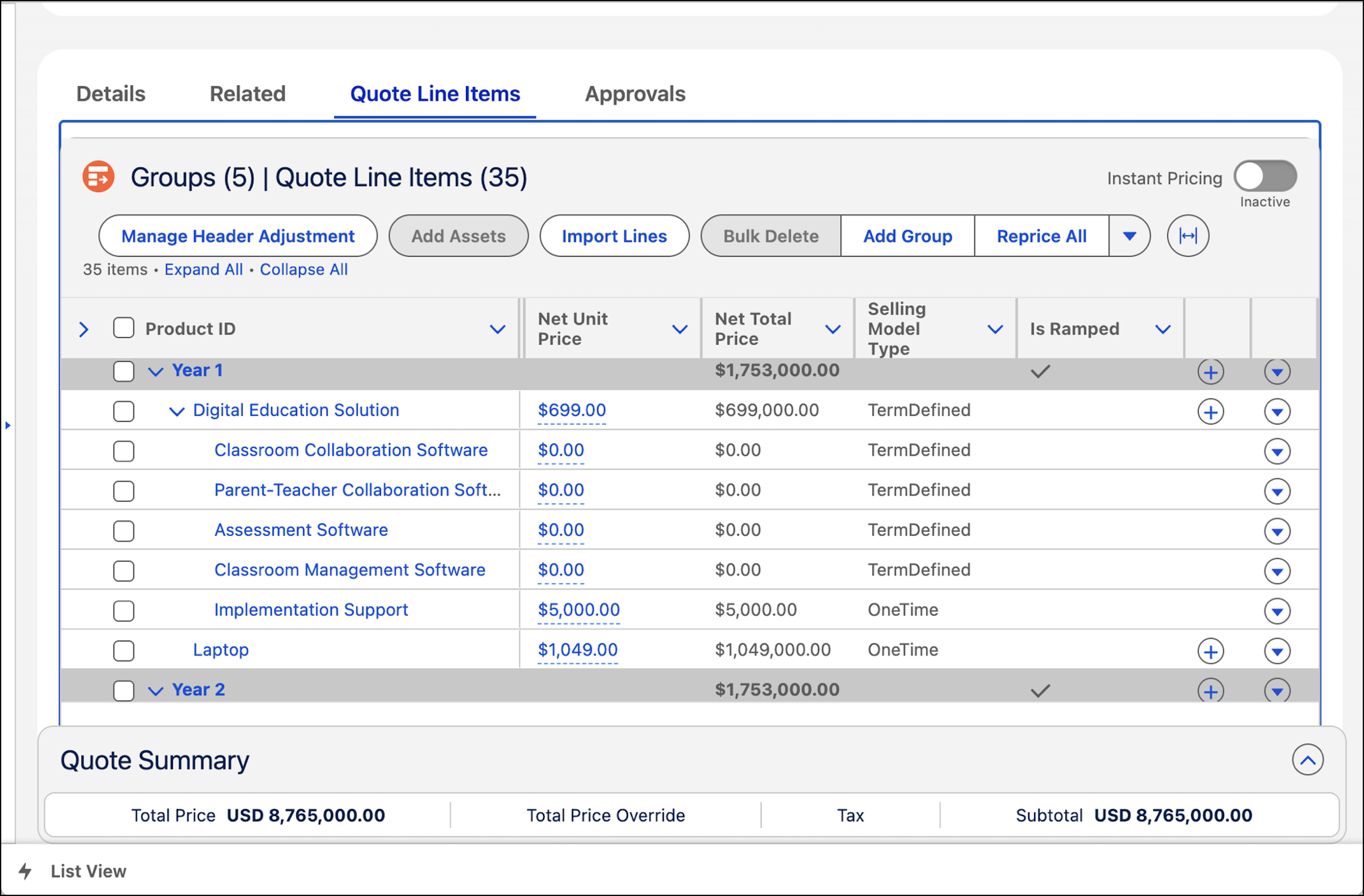This screenshot has height=896, width=1364.
Task: Open the Net Unit Price column menu
Action: click(x=679, y=329)
